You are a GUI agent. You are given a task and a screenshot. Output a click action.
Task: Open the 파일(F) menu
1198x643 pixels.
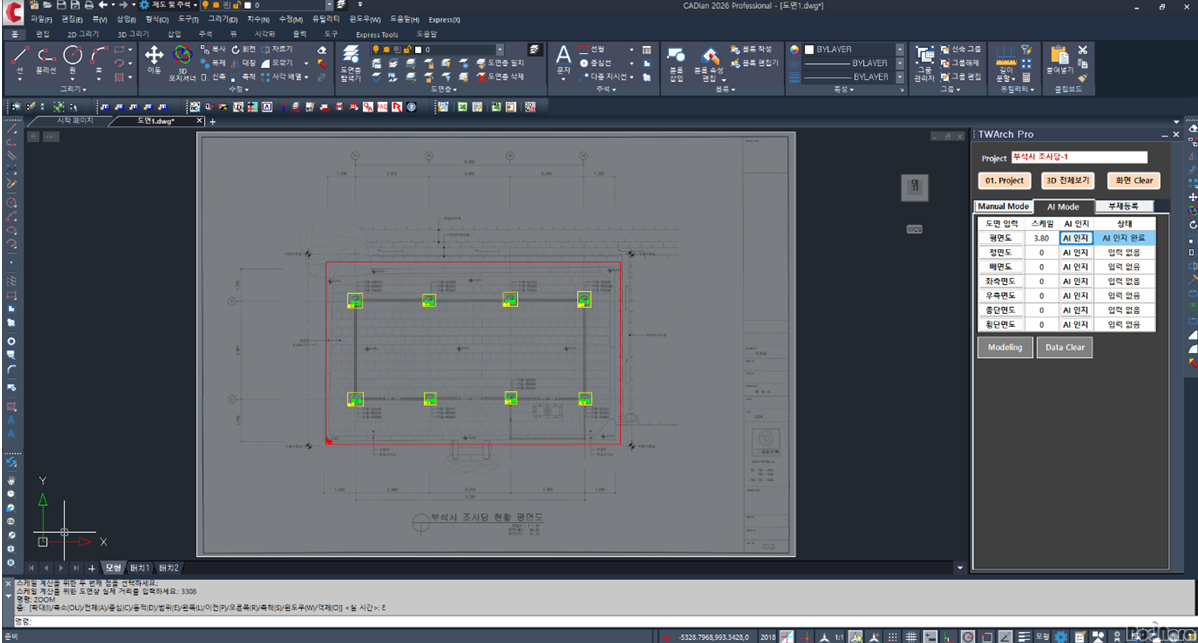pos(42,19)
